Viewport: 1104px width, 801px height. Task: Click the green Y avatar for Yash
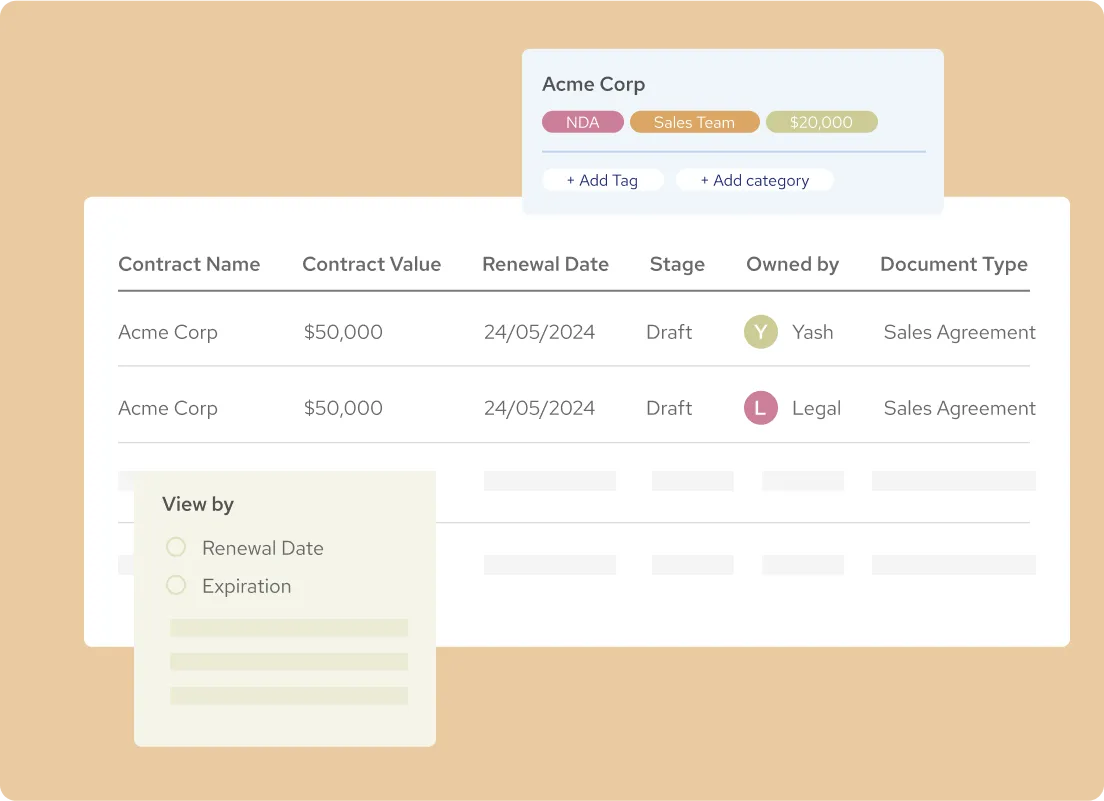click(x=761, y=332)
